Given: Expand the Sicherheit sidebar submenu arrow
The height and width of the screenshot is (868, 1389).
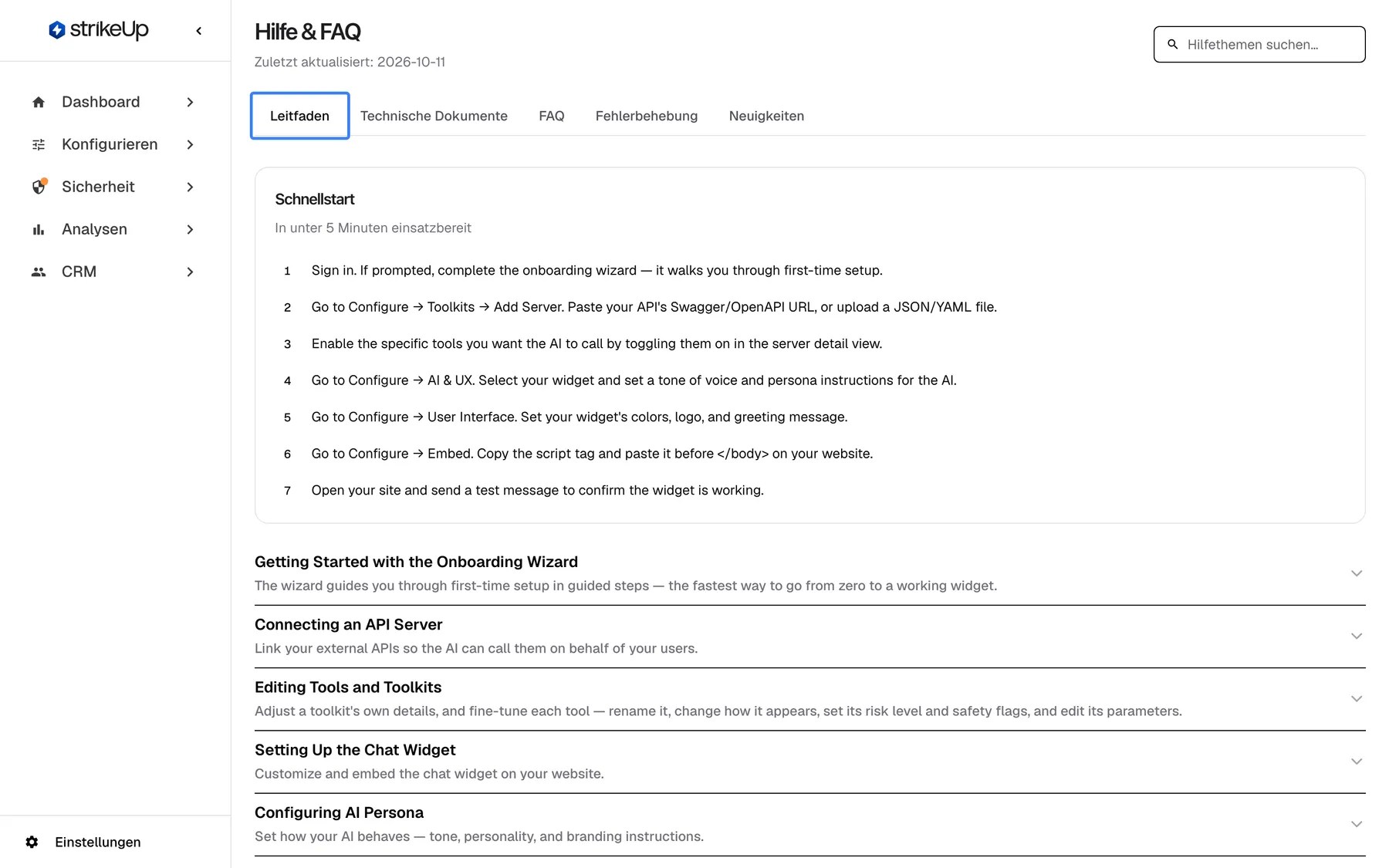Looking at the screenshot, I should point(190,187).
